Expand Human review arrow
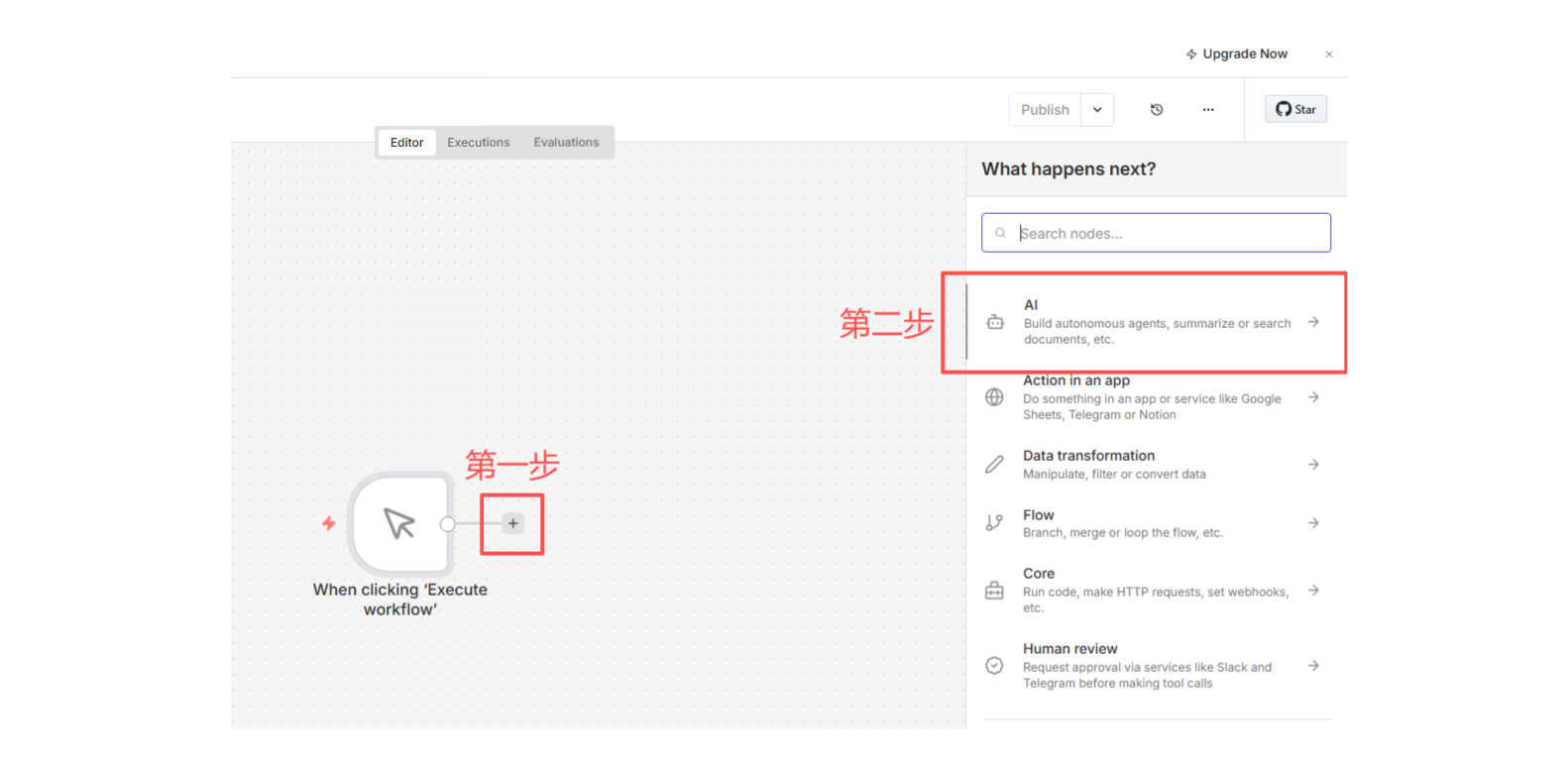The width and height of the screenshot is (1568, 763). pos(1313,666)
